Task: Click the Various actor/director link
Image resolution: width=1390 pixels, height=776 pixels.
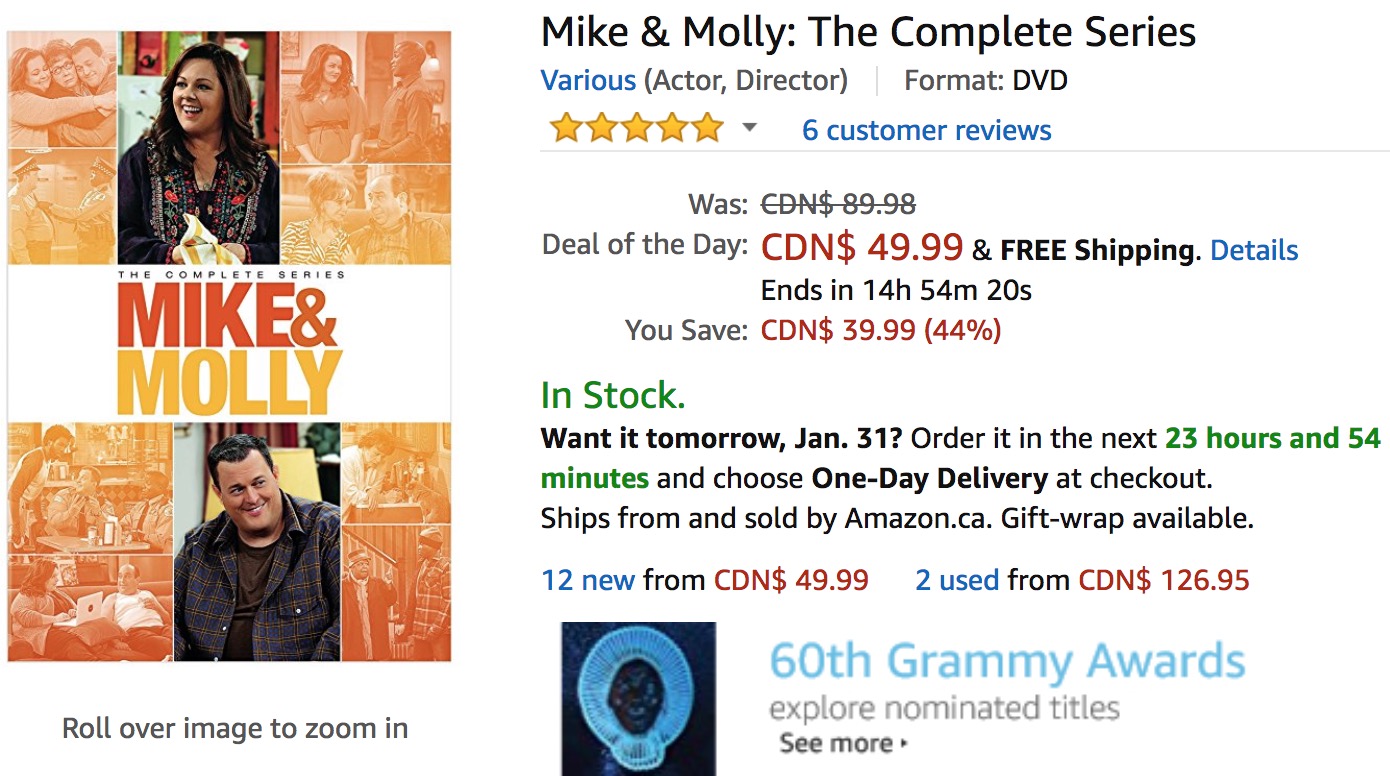Action: (588, 80)
